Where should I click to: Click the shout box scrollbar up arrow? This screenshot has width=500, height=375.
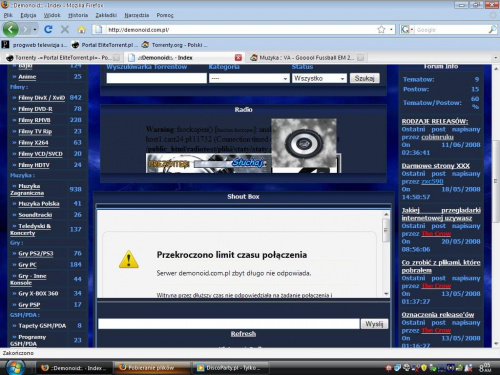coord(386,214)
